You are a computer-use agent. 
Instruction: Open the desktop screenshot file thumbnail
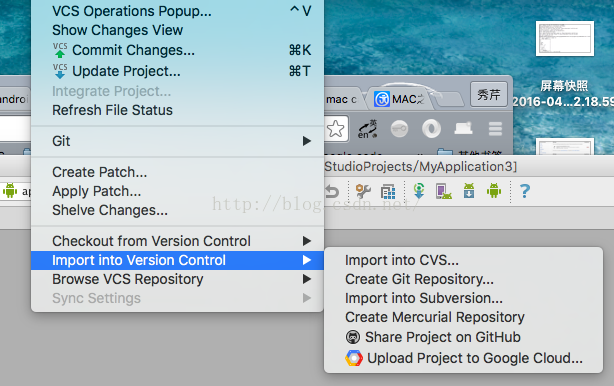pyautogui.click(x=565, y=38)
